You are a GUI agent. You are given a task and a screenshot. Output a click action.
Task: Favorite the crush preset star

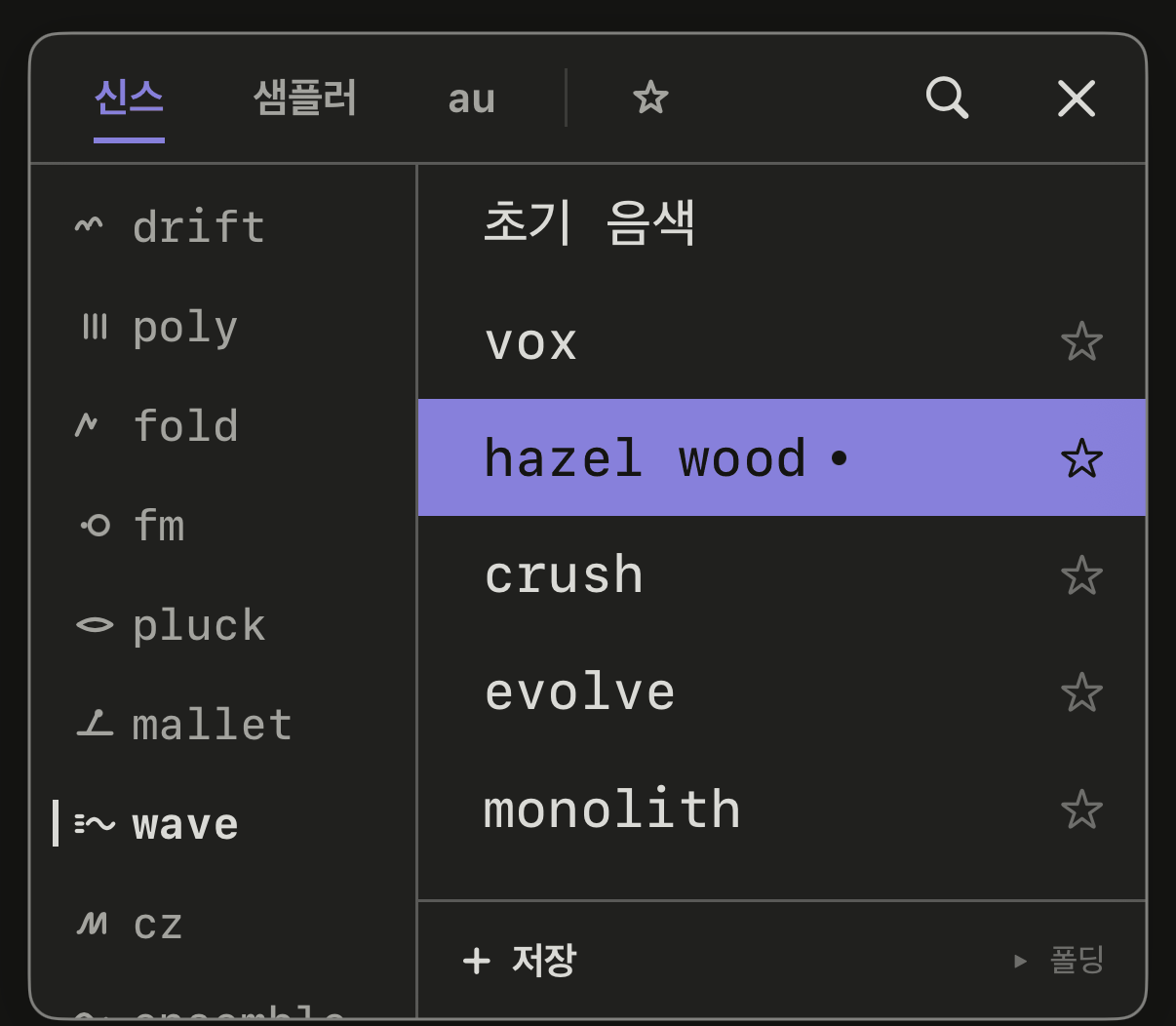pyautogui.click(x=1081, y=575)
